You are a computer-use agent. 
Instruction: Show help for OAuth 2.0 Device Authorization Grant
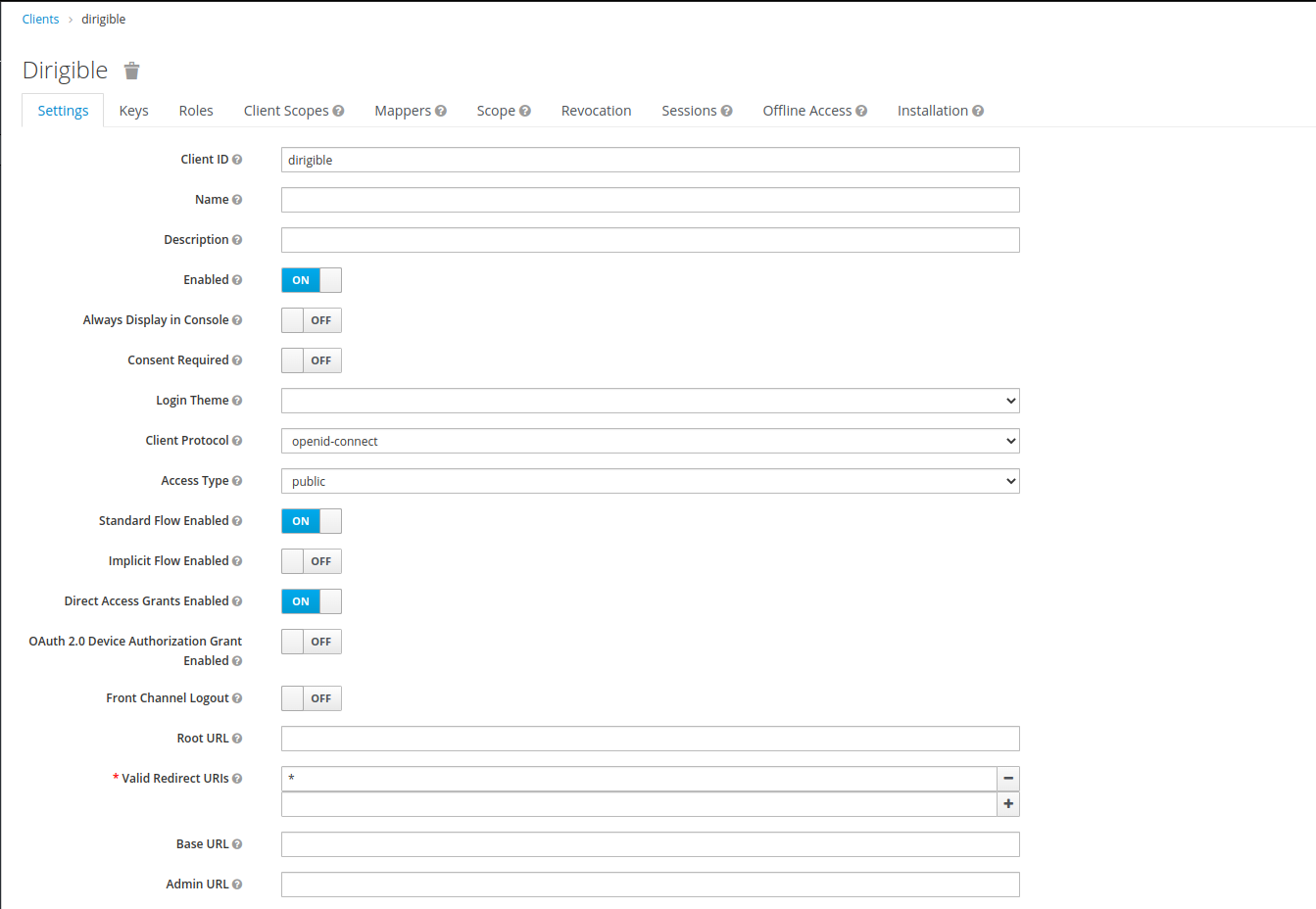(x=237, y=661)
